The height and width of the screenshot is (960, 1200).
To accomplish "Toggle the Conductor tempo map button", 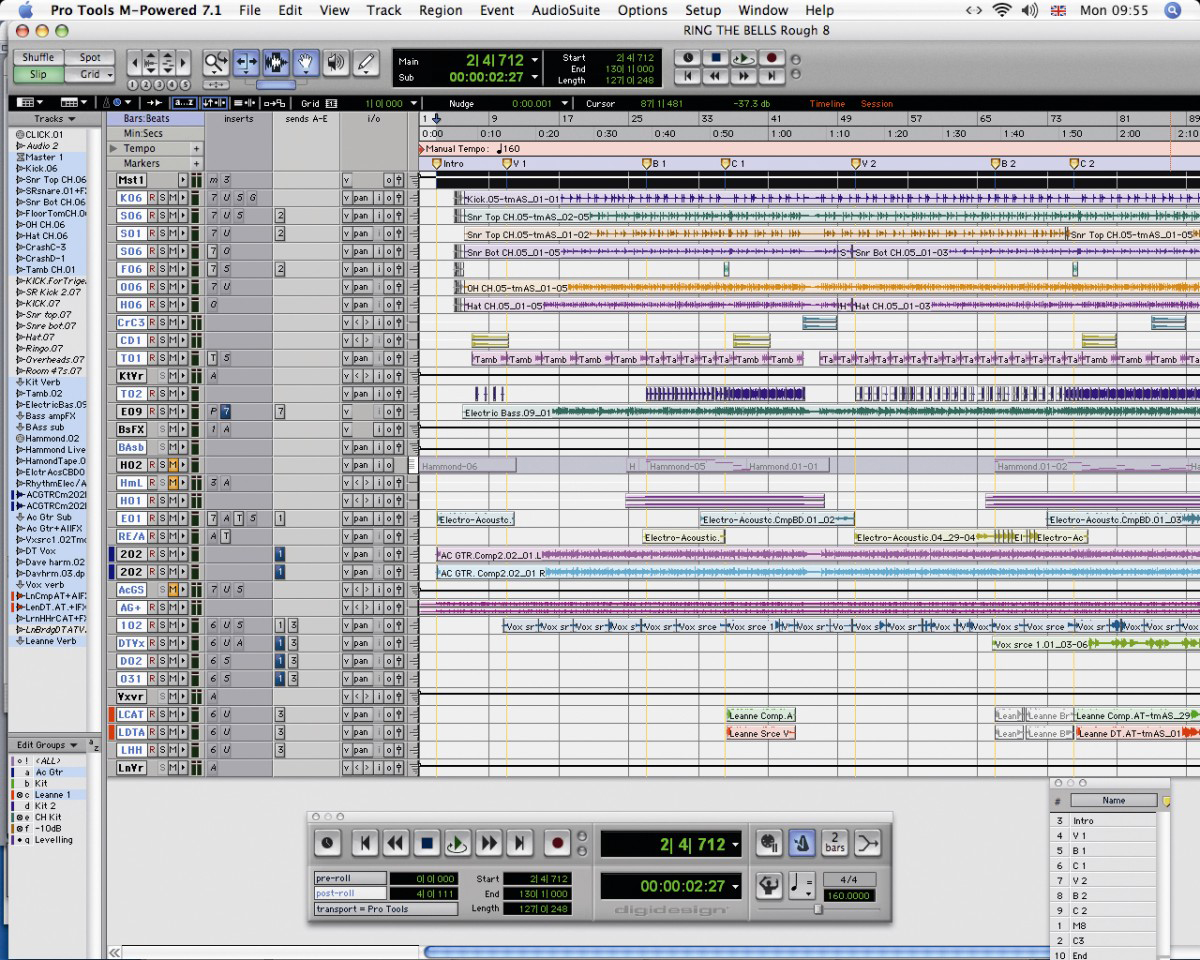I will tap(769, 885).
